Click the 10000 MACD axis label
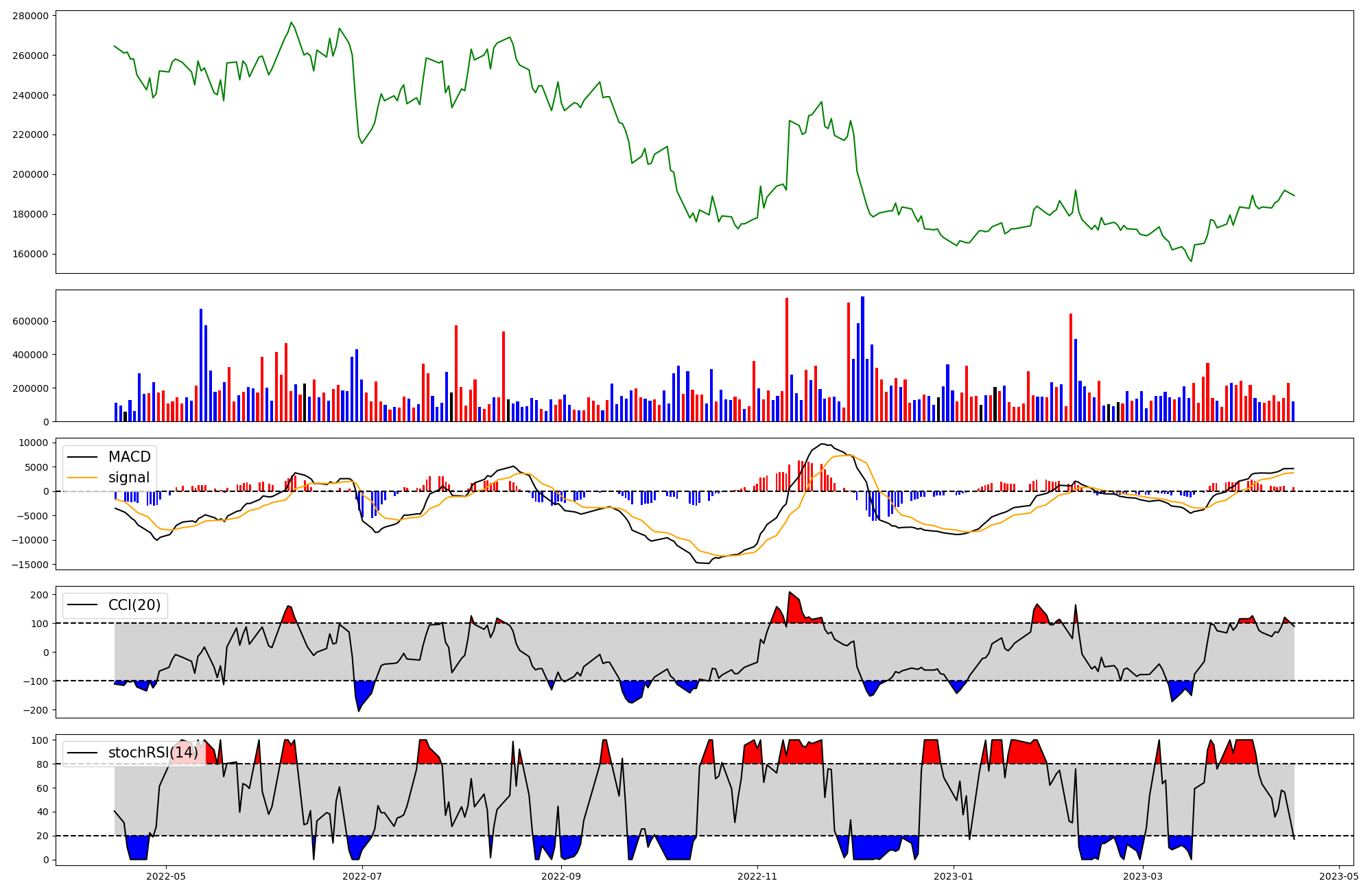Viewport: 1372px width, 892px height. 34,443
